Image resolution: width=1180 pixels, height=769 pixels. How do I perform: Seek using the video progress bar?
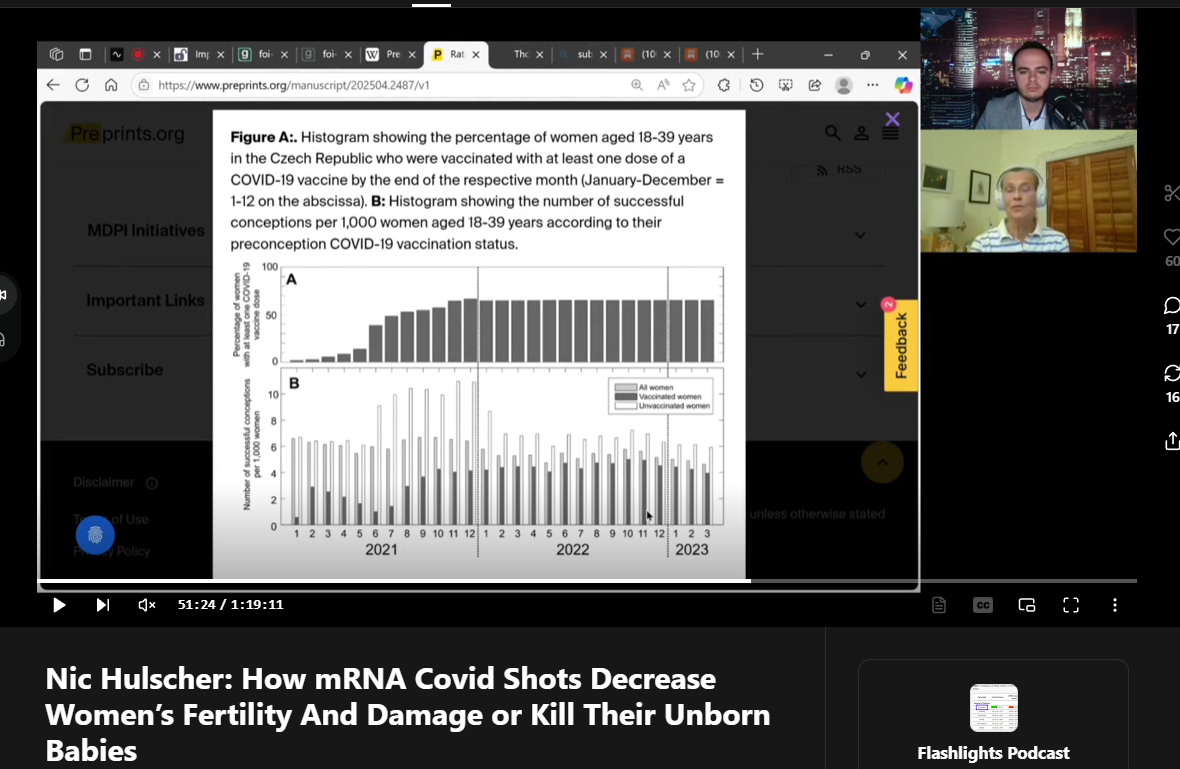[x=588, y=581]
